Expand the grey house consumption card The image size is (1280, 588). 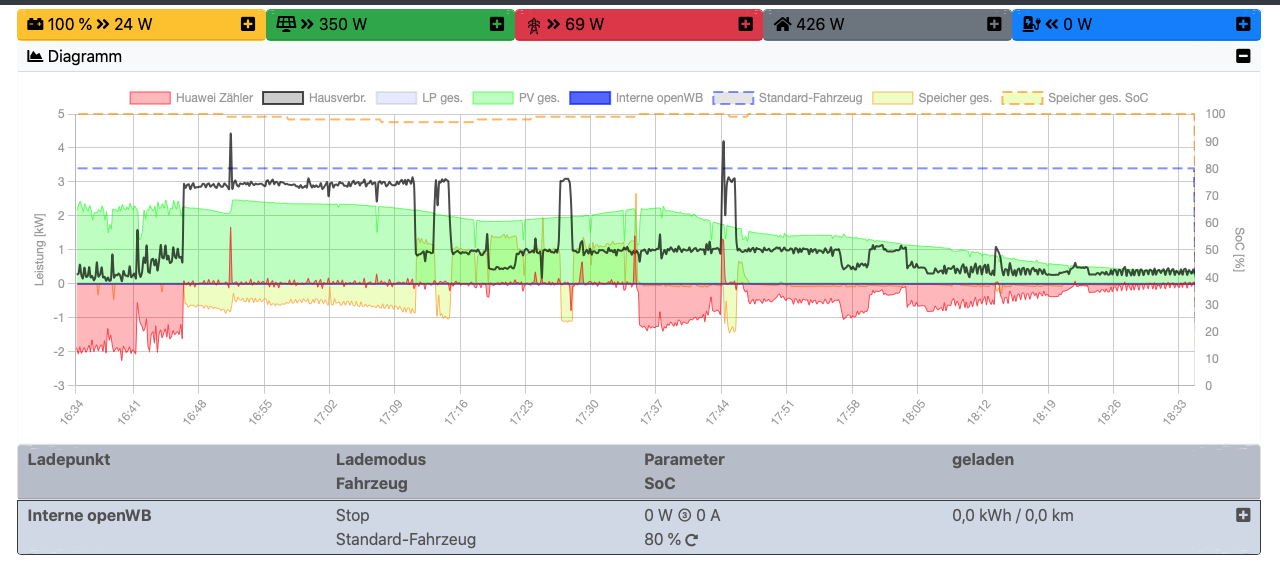pos(994,24)
